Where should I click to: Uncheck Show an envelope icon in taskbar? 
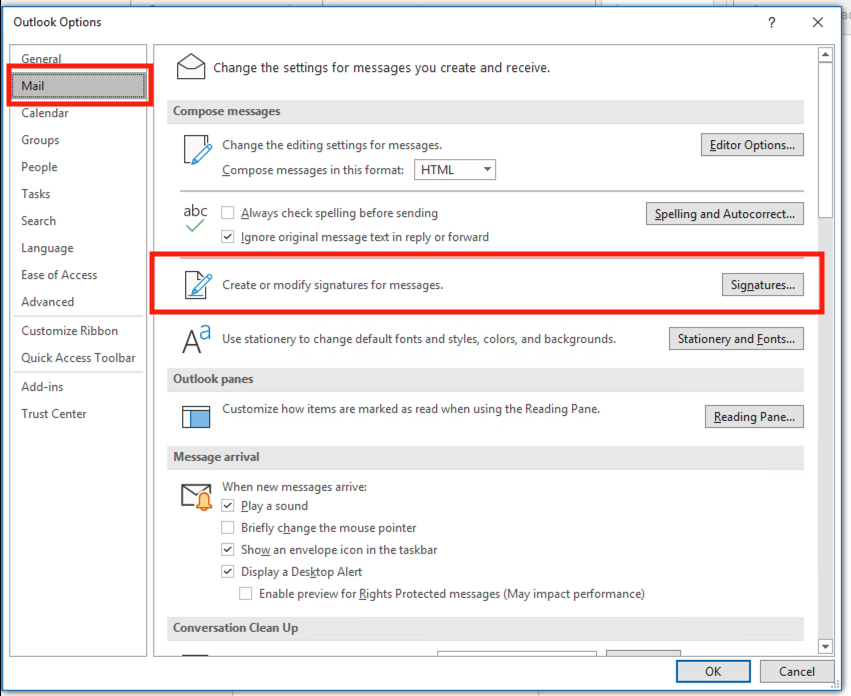point(228,549)
